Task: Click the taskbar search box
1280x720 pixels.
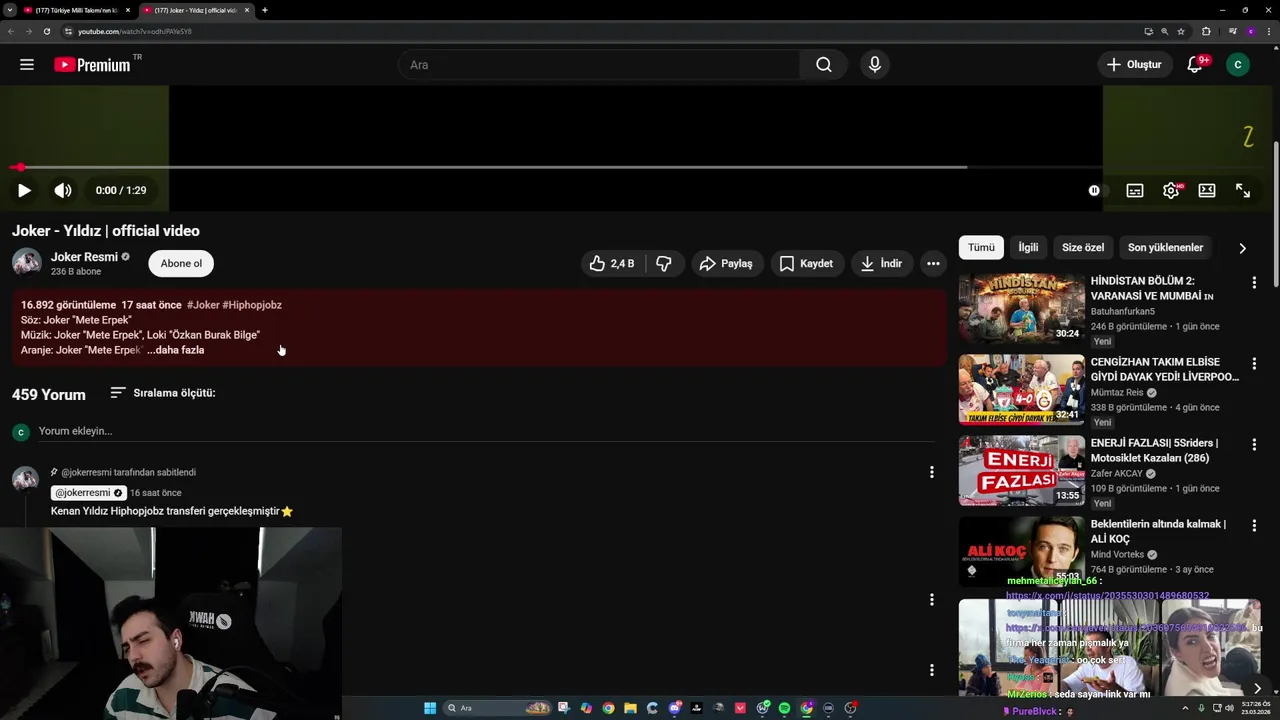Action: point(499,708)
